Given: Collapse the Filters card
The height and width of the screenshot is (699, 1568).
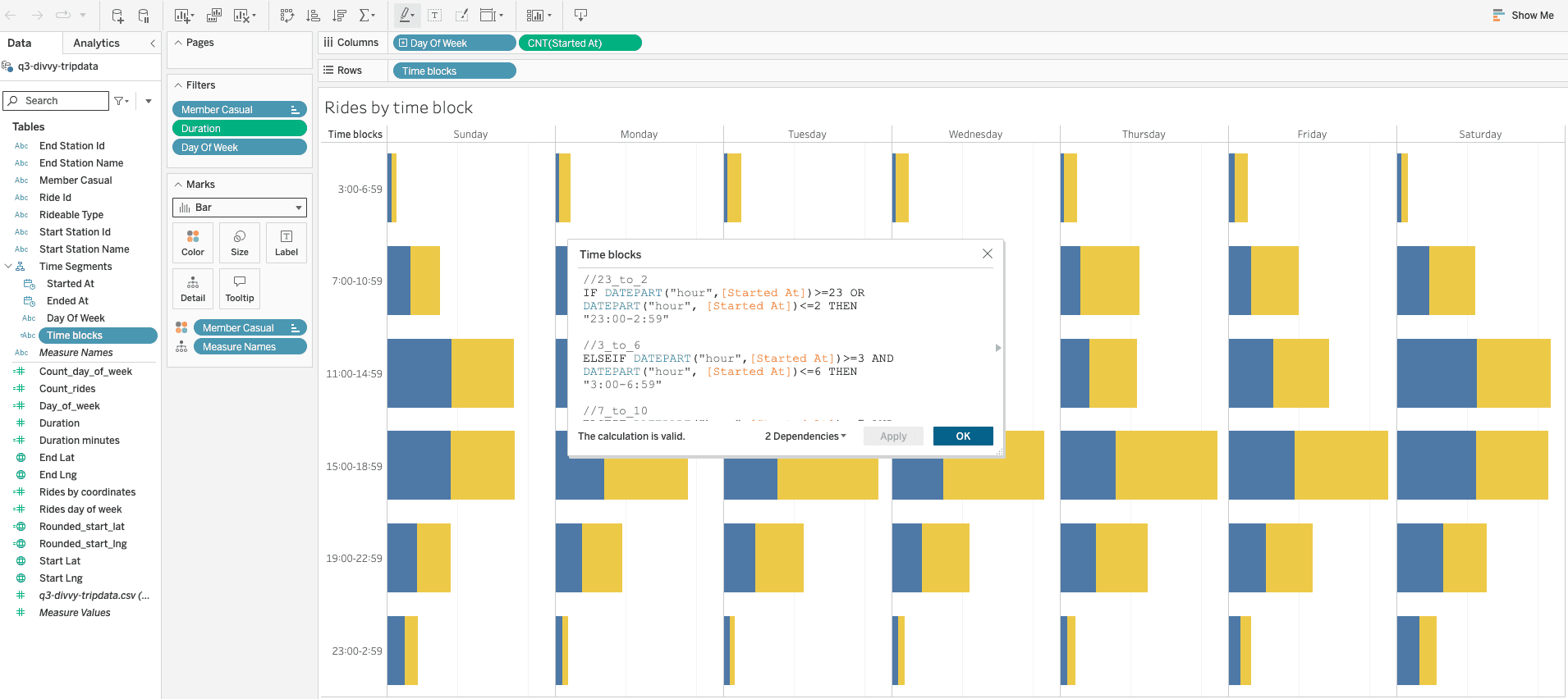Looking at the screenshot, I should [178, 85].
